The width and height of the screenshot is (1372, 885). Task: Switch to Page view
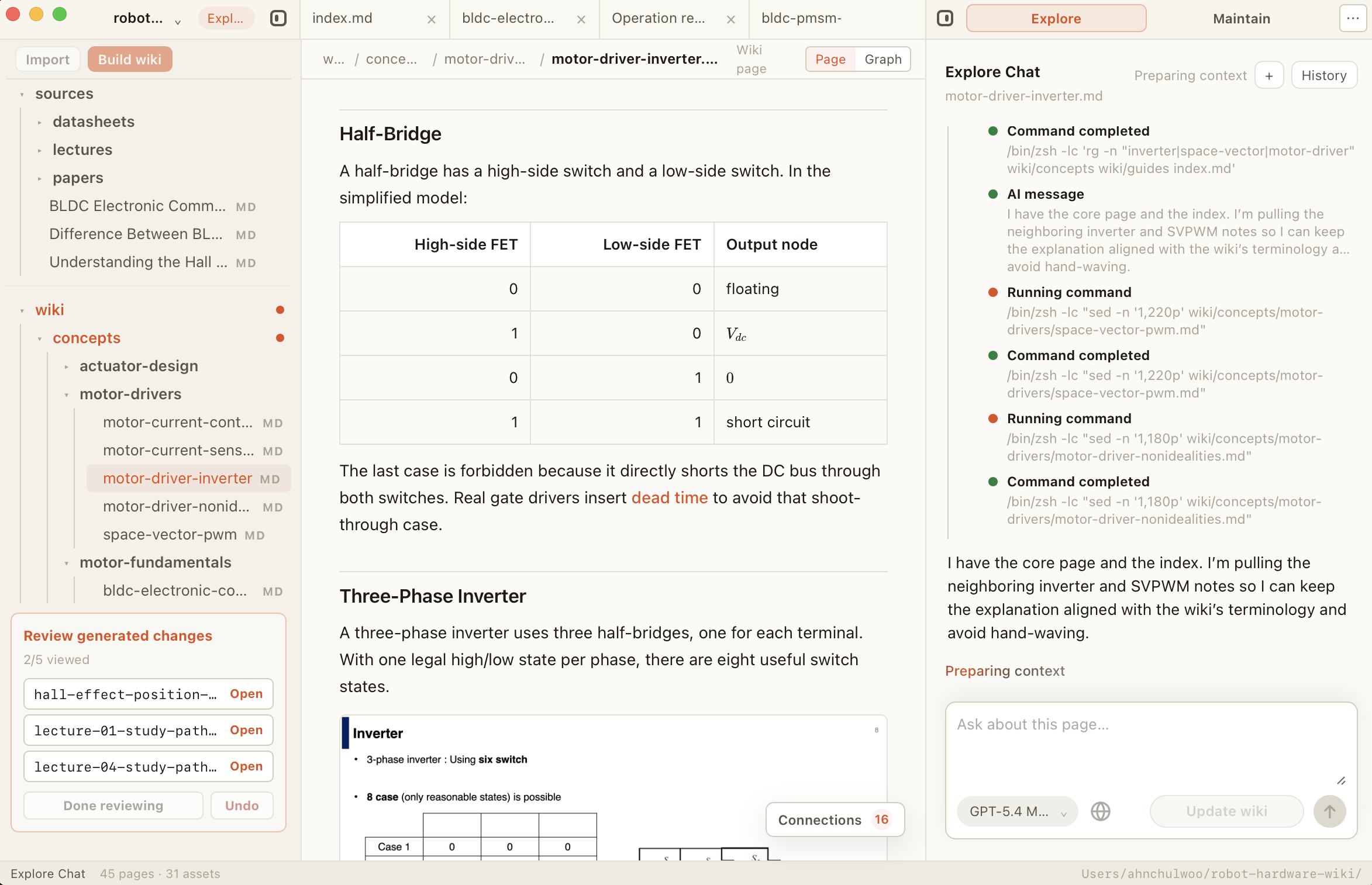coord(830,59)
